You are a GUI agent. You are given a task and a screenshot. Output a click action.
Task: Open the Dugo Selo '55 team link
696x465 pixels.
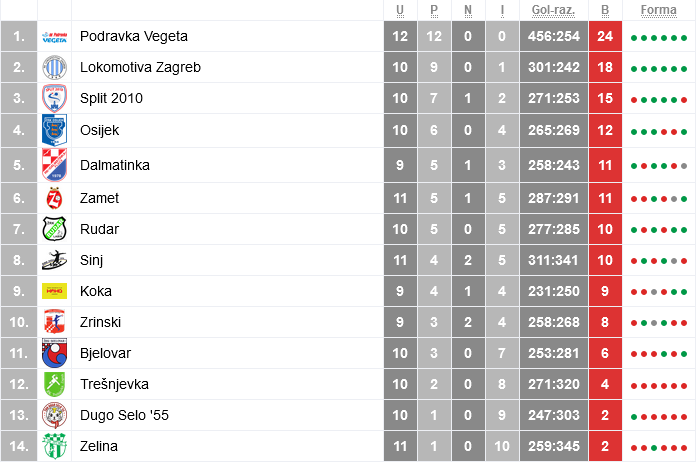tap(124, 415)
